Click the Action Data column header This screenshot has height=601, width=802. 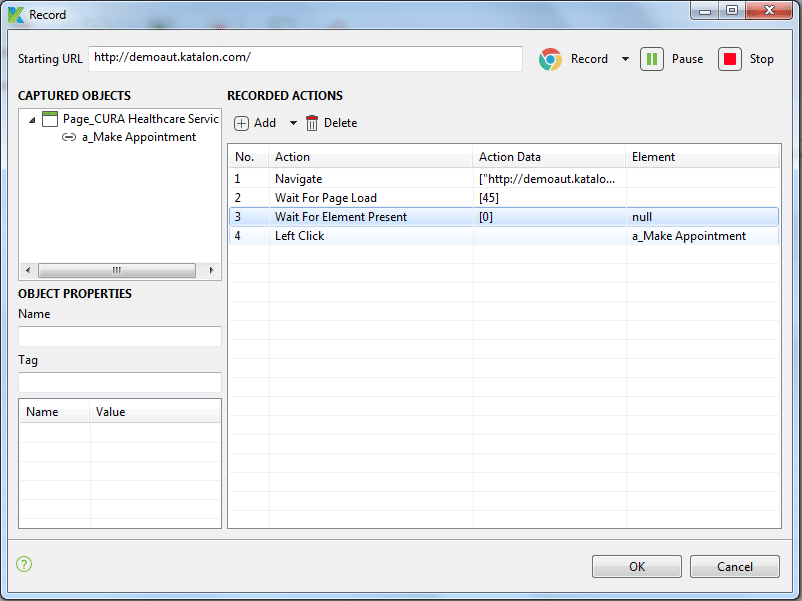coord(549,157)
